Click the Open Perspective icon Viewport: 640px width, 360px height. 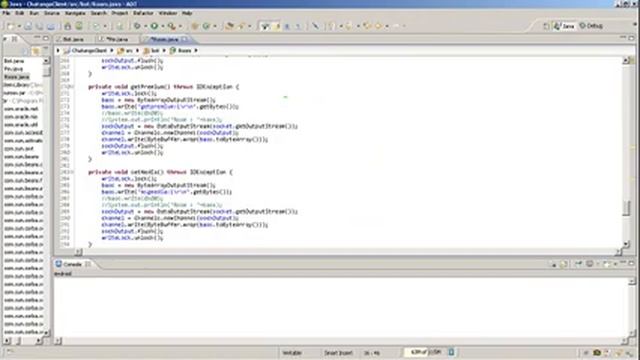[x=546, y=26]
